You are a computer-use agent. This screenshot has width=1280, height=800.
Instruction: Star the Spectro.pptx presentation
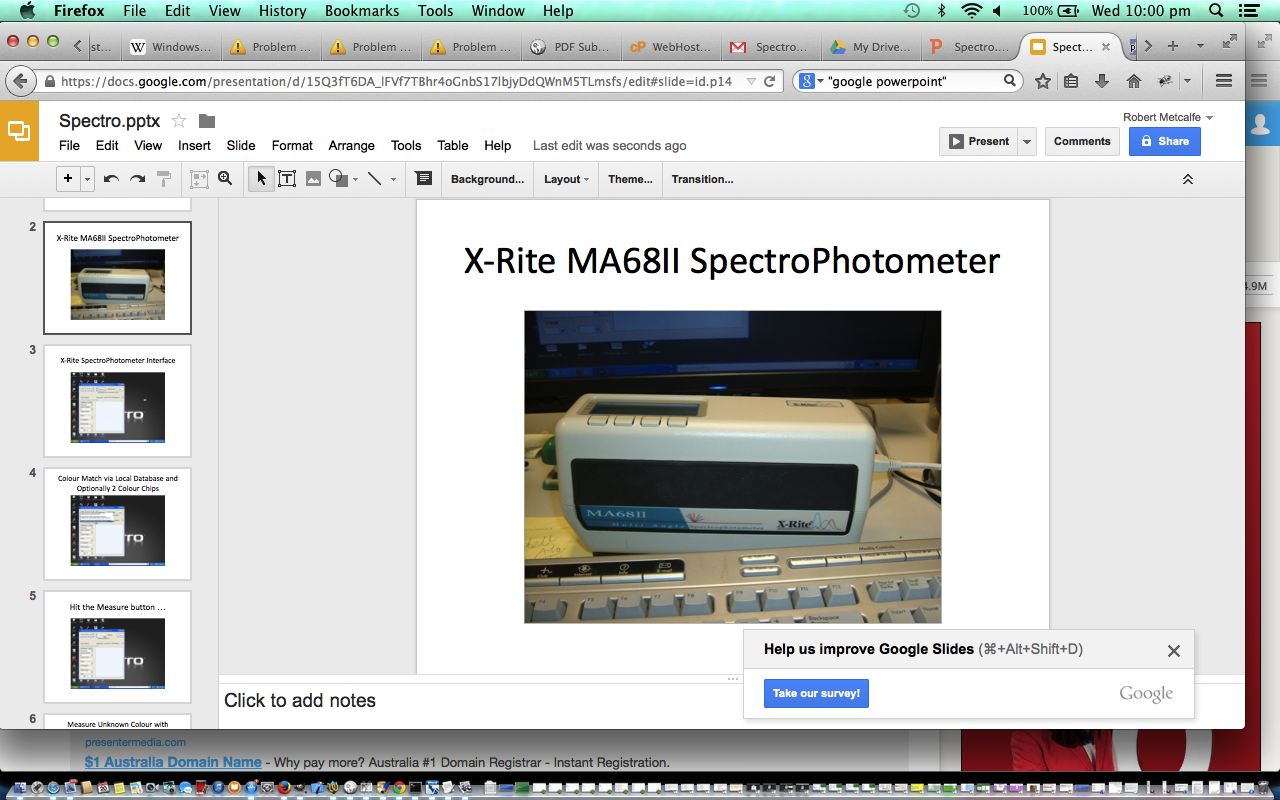pyautogui.click(x=179, y=121)
